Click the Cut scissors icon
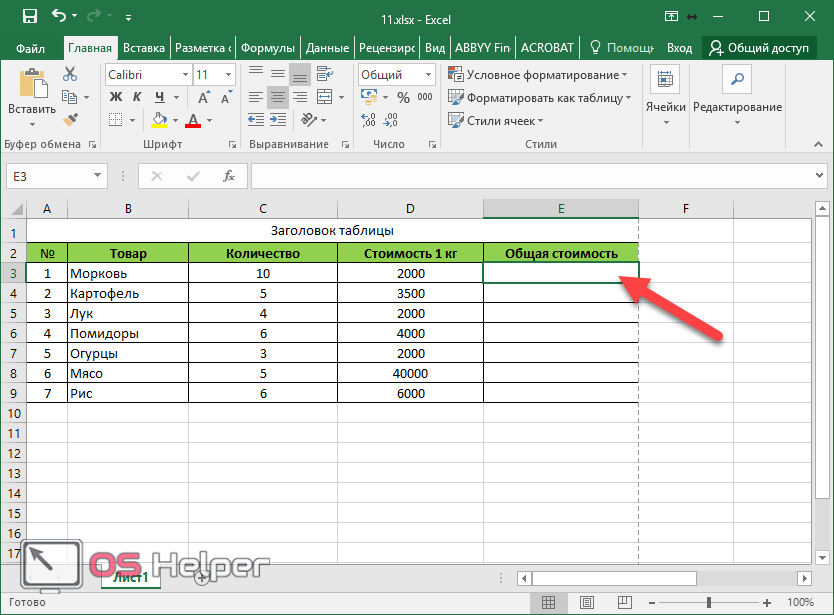Image resolution: width=834 pixels, height=615 pixels. pyautogui.click(x=69, y=74)
